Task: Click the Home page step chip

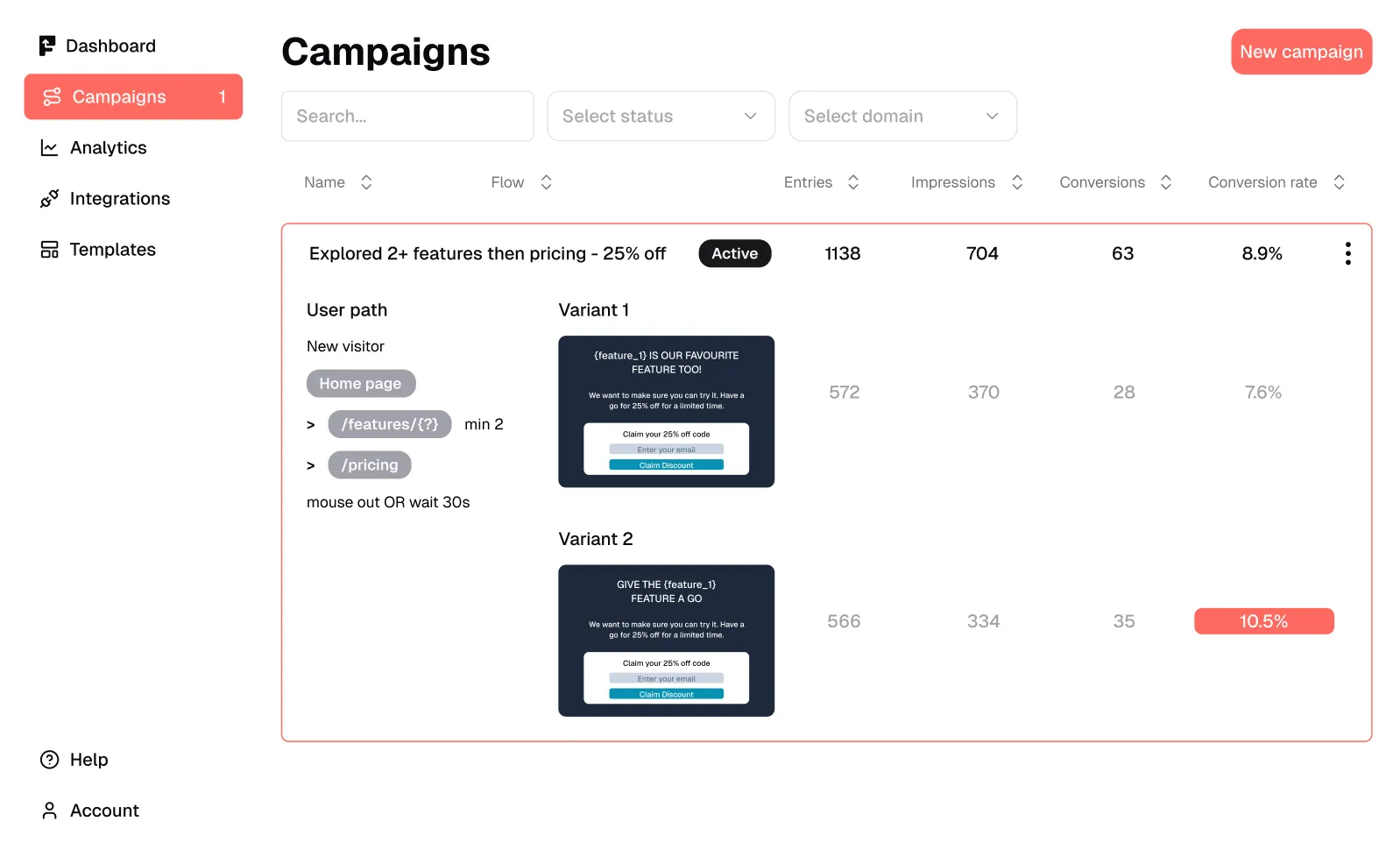Action: [x=360, y=383]
